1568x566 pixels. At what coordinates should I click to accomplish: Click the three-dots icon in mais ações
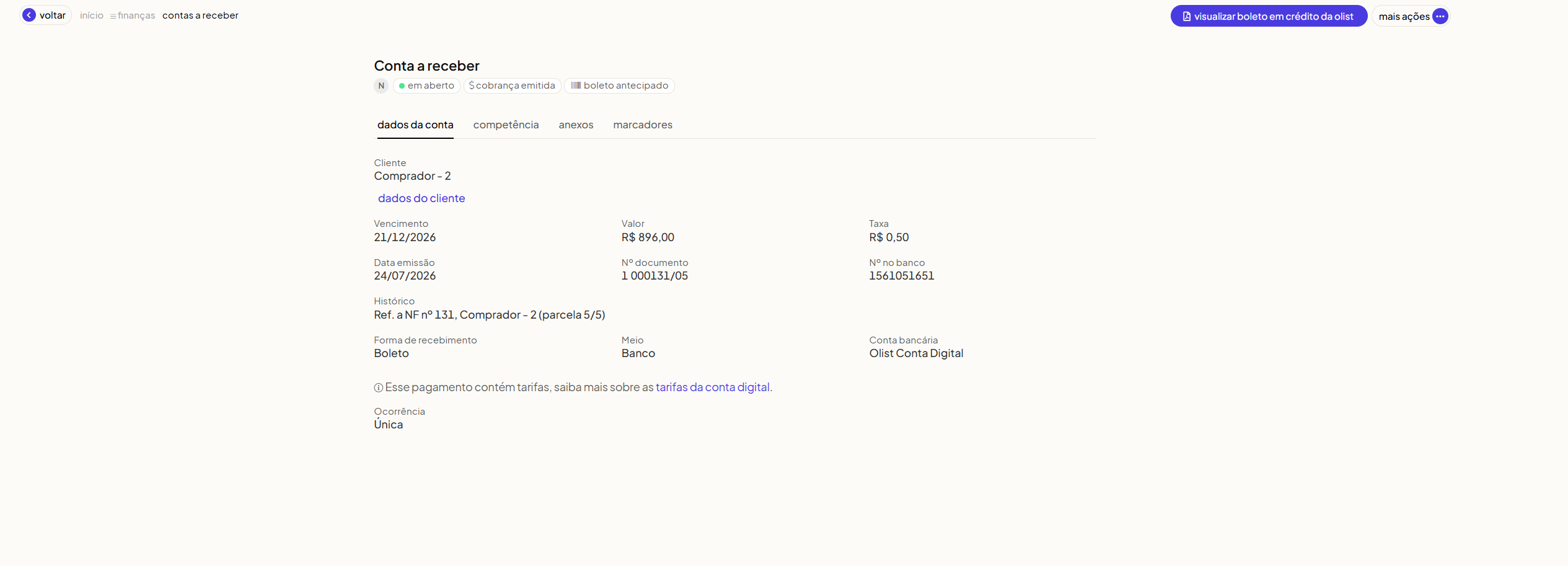(1440, 16)
